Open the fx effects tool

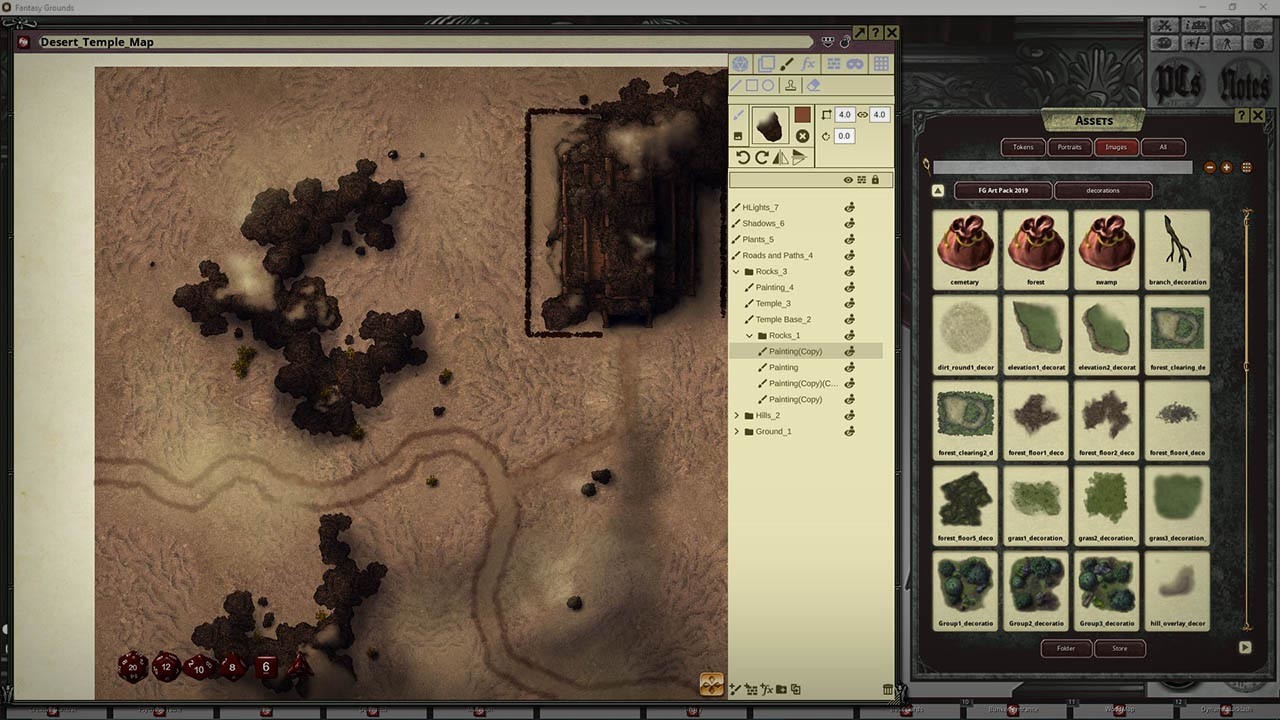[809, 64]
